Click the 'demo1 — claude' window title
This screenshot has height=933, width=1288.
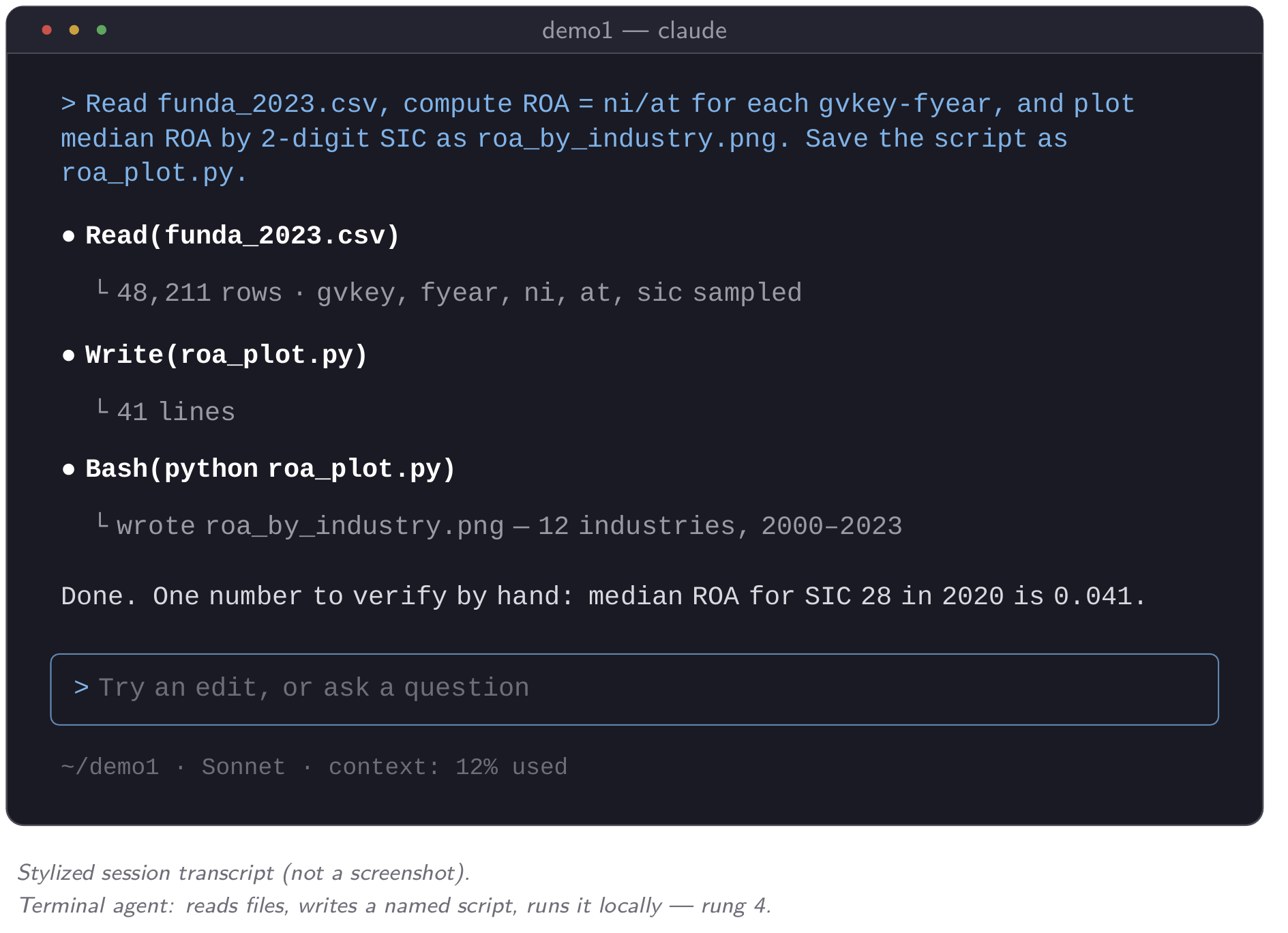click(634, 31)
